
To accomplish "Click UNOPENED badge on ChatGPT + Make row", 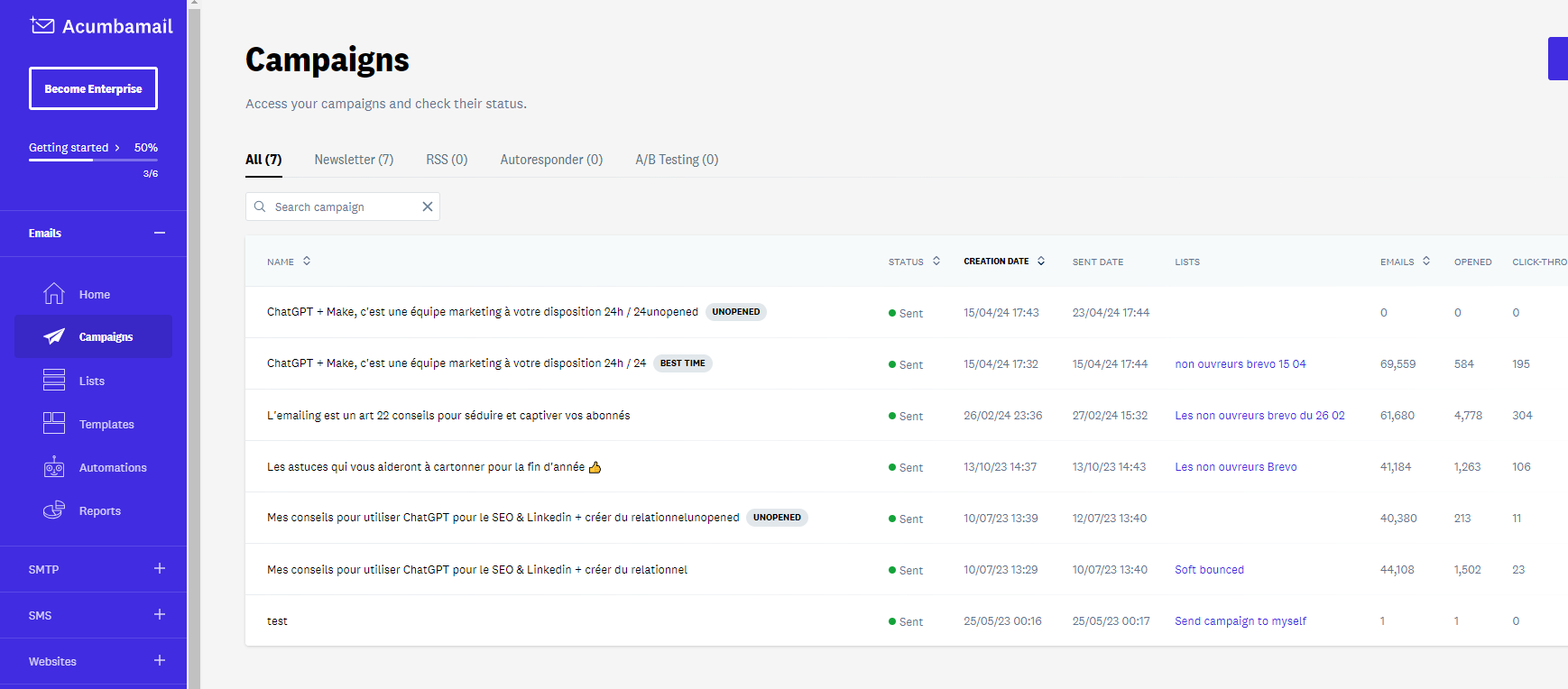I will pos(736,312).
